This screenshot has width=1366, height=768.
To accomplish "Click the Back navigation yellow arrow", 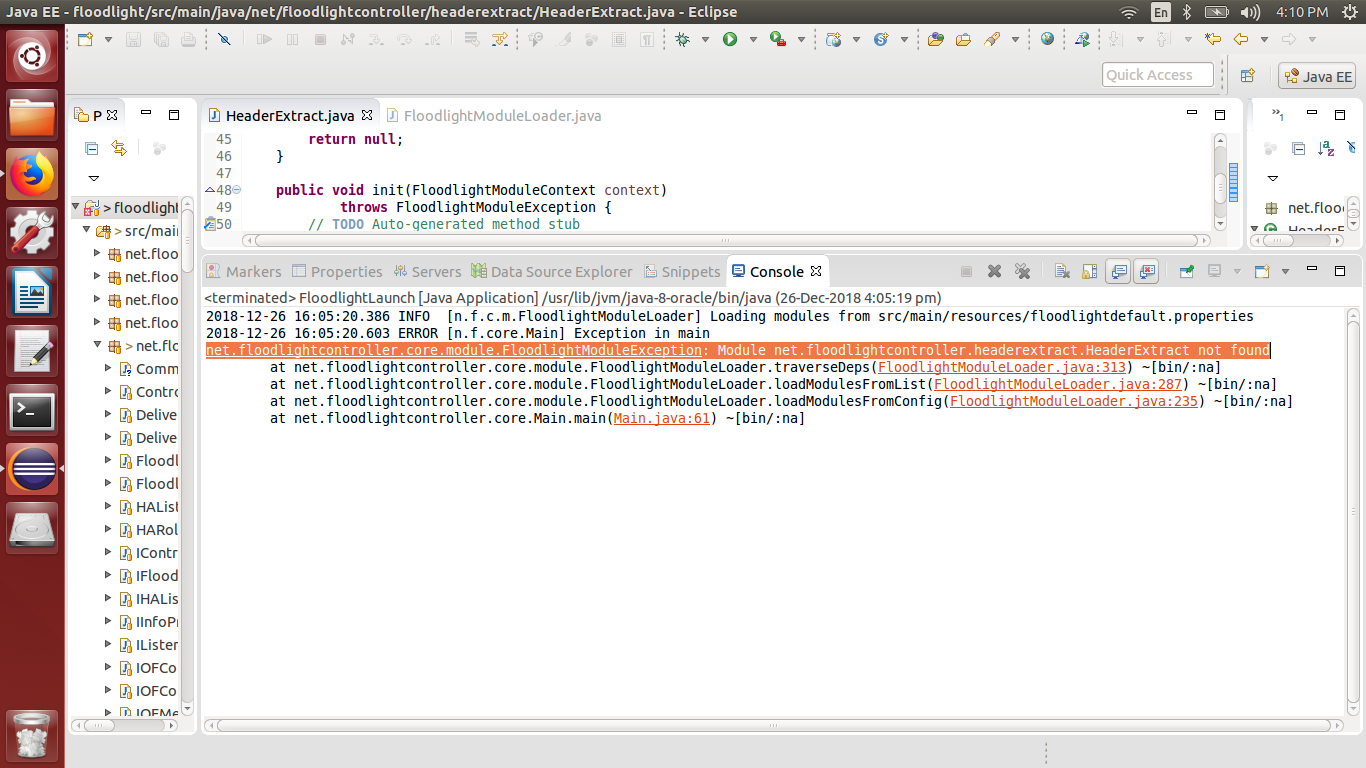I will [1241, 39].
